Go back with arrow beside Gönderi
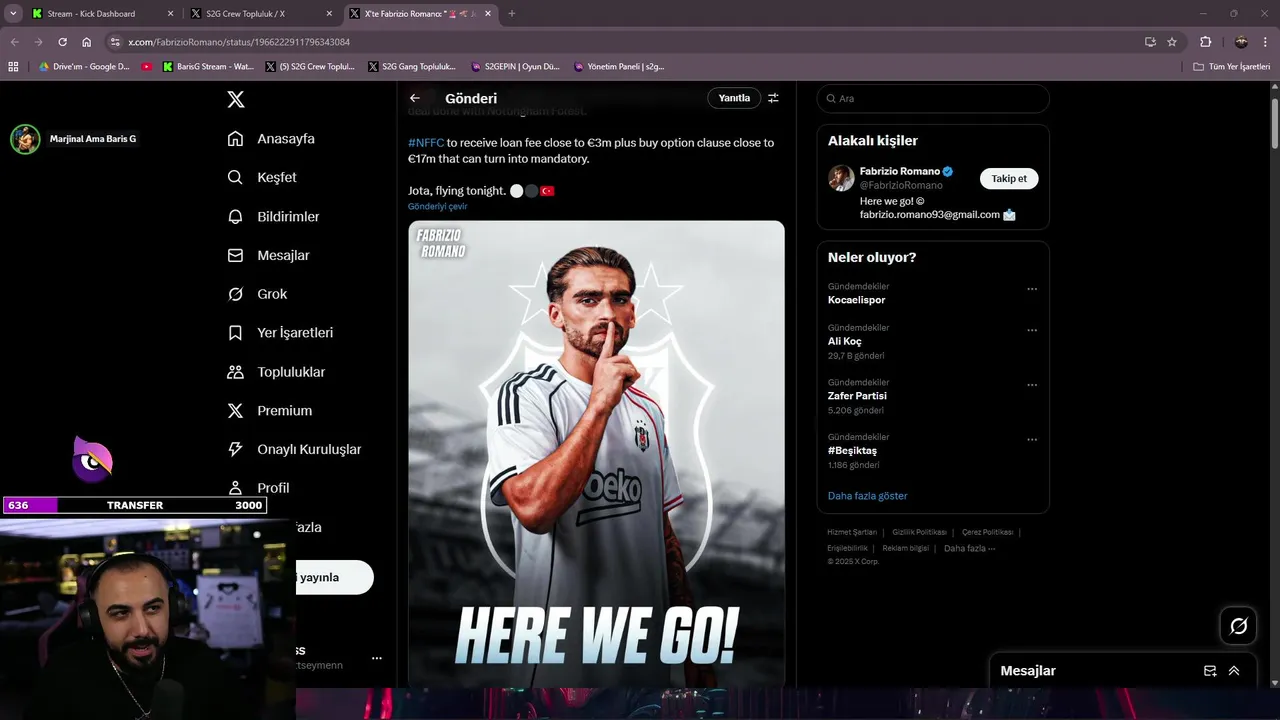Viewport: 1280px width, 720px height. click(x=415, y=98)
